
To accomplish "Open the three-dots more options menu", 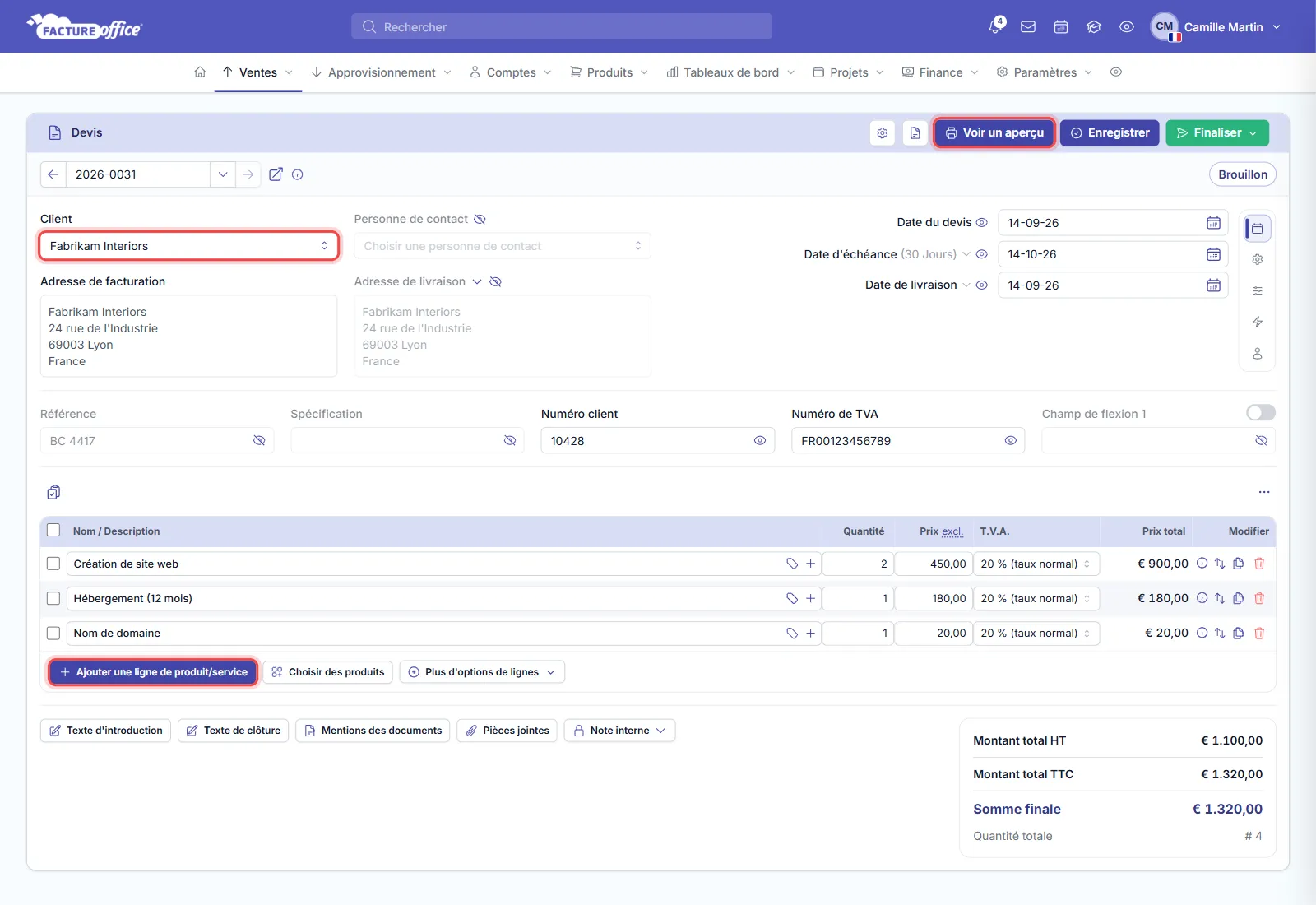I will (1264, 492).
